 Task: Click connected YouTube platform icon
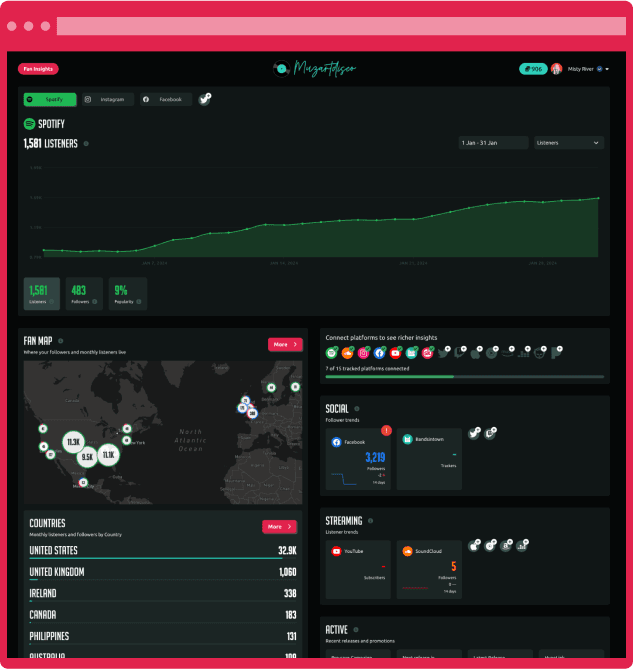[x=395, y=353]
